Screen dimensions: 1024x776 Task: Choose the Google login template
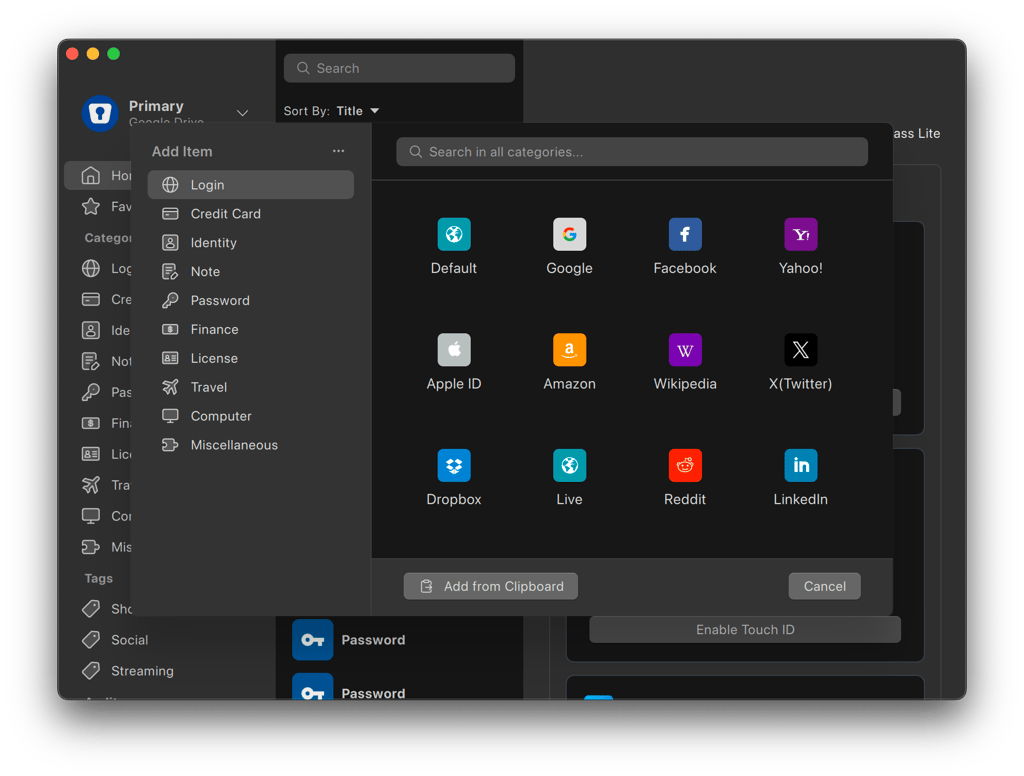coord(569,234)
